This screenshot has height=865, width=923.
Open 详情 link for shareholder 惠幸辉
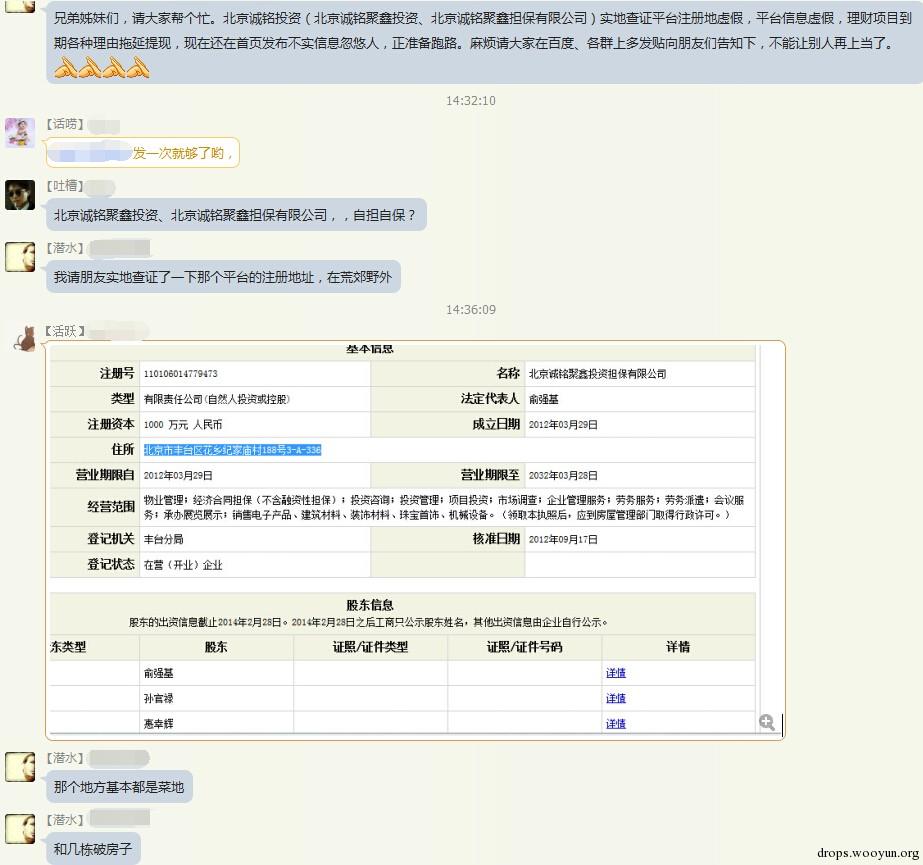coord(616,723)
